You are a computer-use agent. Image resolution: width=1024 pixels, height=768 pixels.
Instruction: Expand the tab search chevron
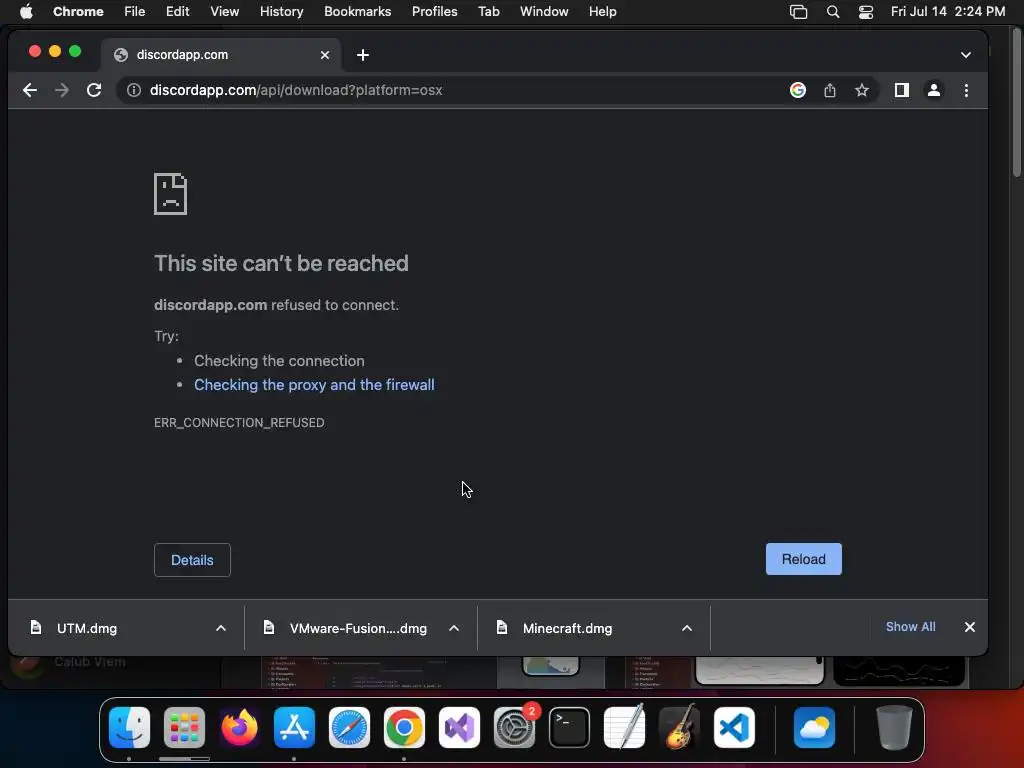tap(966, 55)
